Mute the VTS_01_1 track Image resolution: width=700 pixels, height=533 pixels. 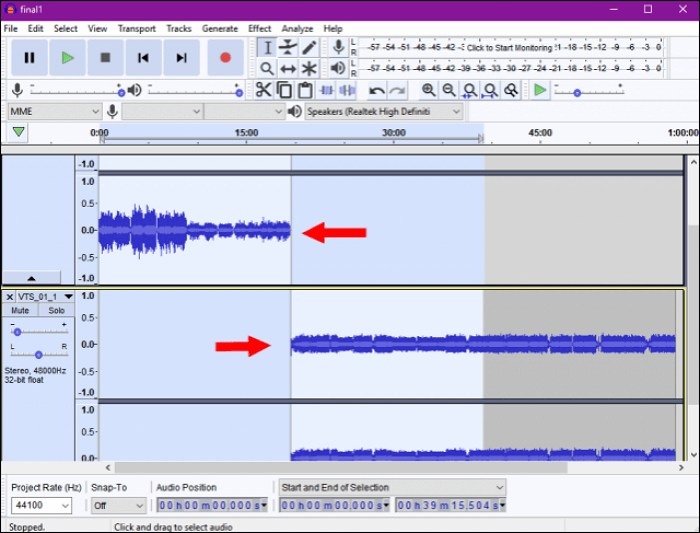pyautogui.click(x=20, y=311)
